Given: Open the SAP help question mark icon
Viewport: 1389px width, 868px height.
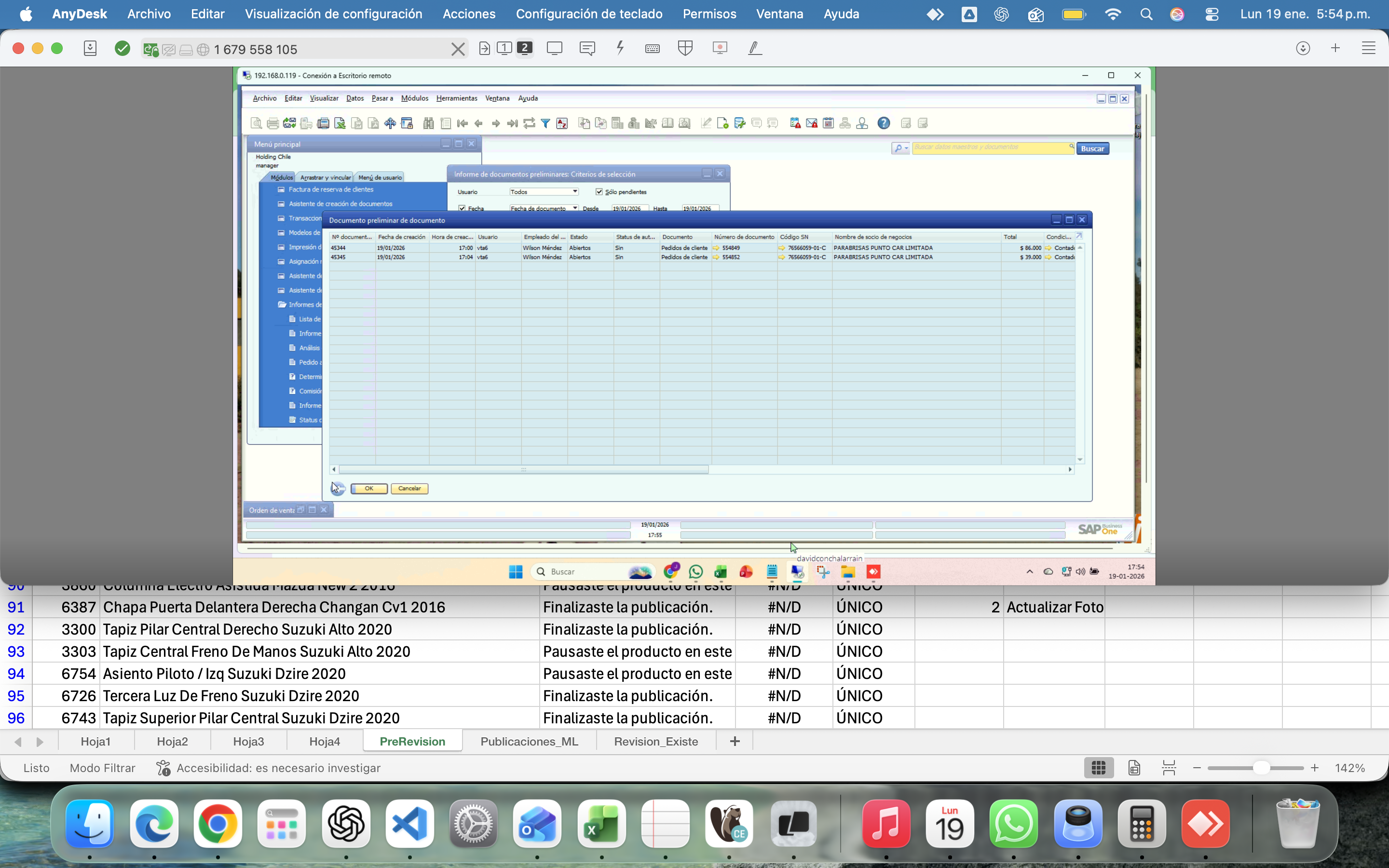Looking at the screenshot, I should pyautogui.click(x=884, y=123).
